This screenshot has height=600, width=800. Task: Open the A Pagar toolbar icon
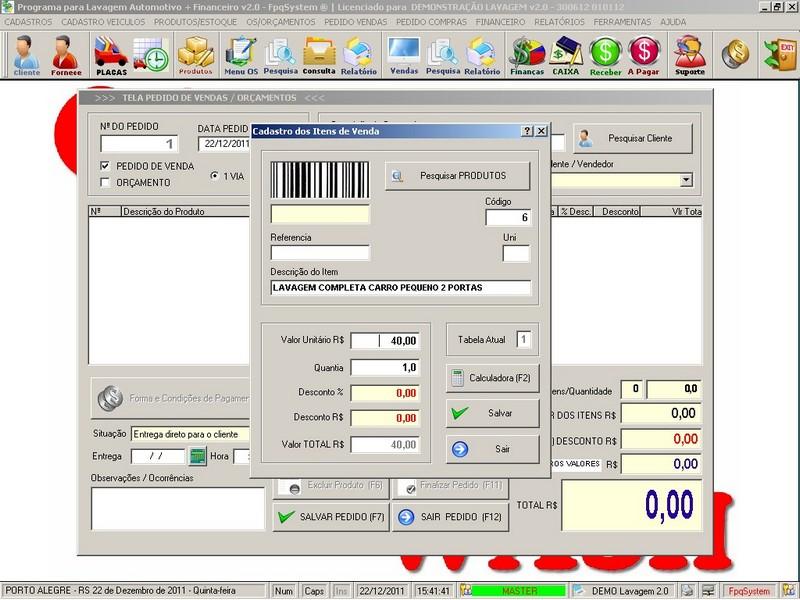pos(644,55)
